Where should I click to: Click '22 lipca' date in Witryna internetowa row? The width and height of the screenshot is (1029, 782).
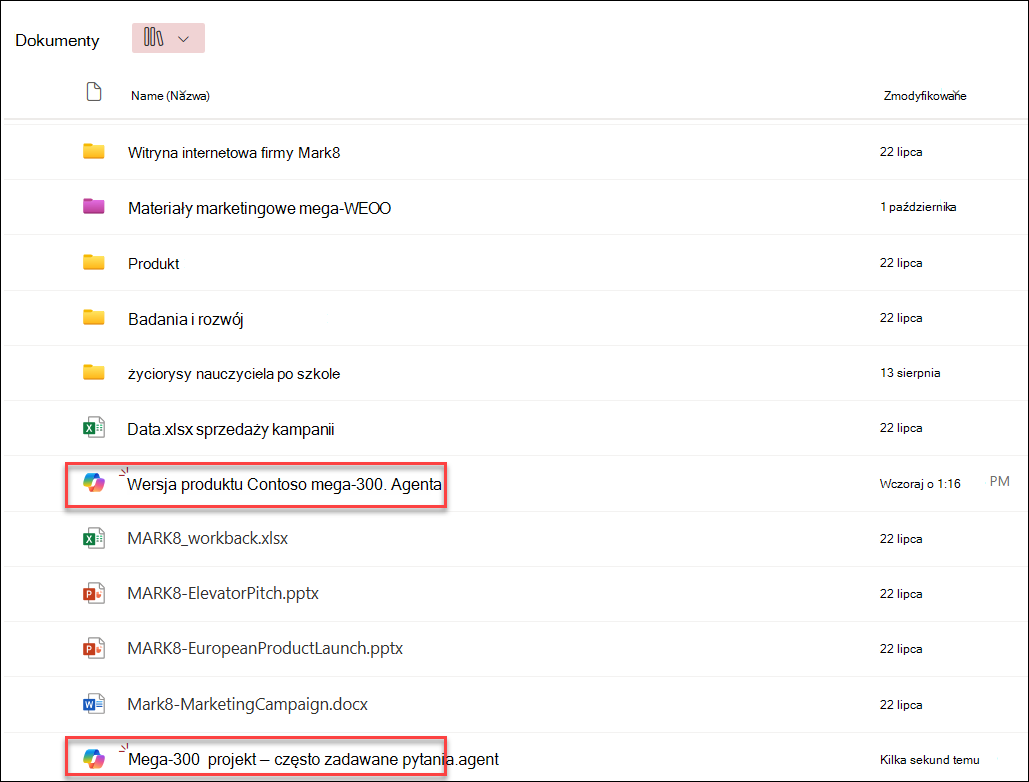[901, 152]
